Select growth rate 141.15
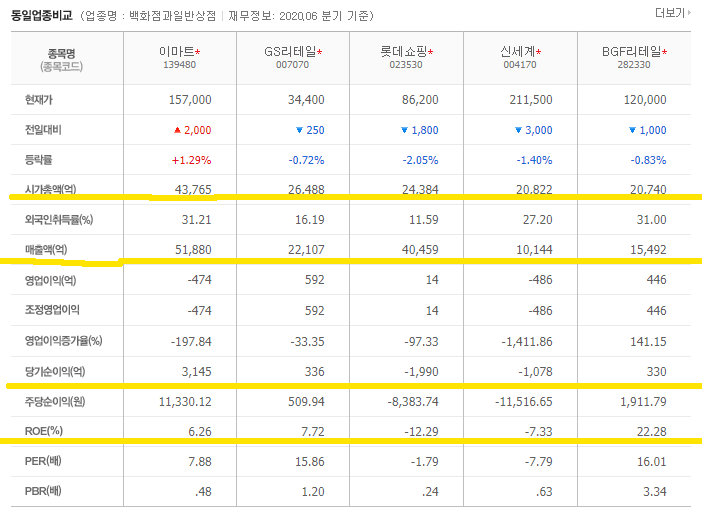This screenshot has height=516, width=702. (648, 342)
